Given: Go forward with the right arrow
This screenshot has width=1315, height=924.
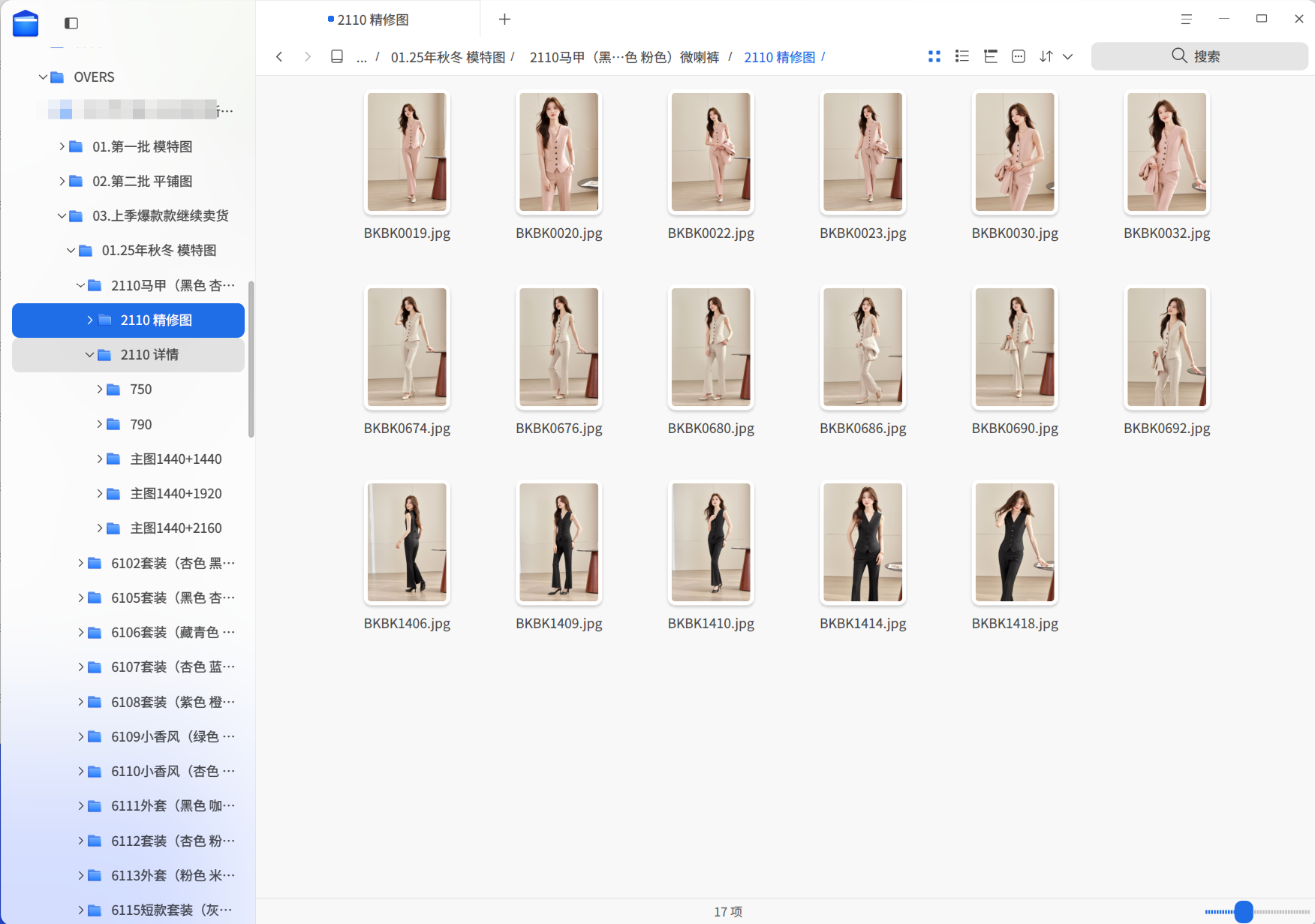Looking at the screenshot, I should point(307,57).
